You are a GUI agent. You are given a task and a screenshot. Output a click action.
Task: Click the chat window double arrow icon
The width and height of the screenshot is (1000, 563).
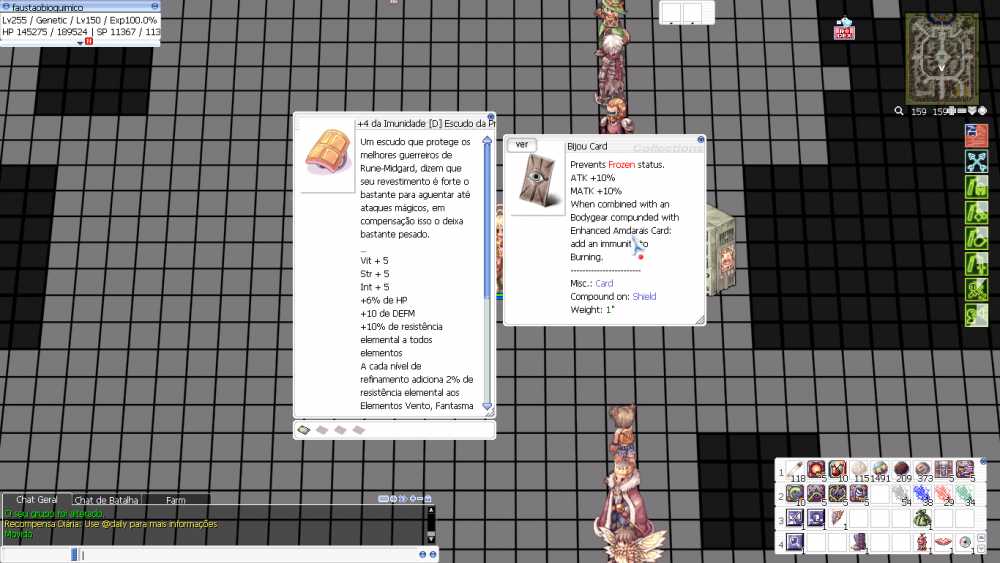[x=402, y=499]
